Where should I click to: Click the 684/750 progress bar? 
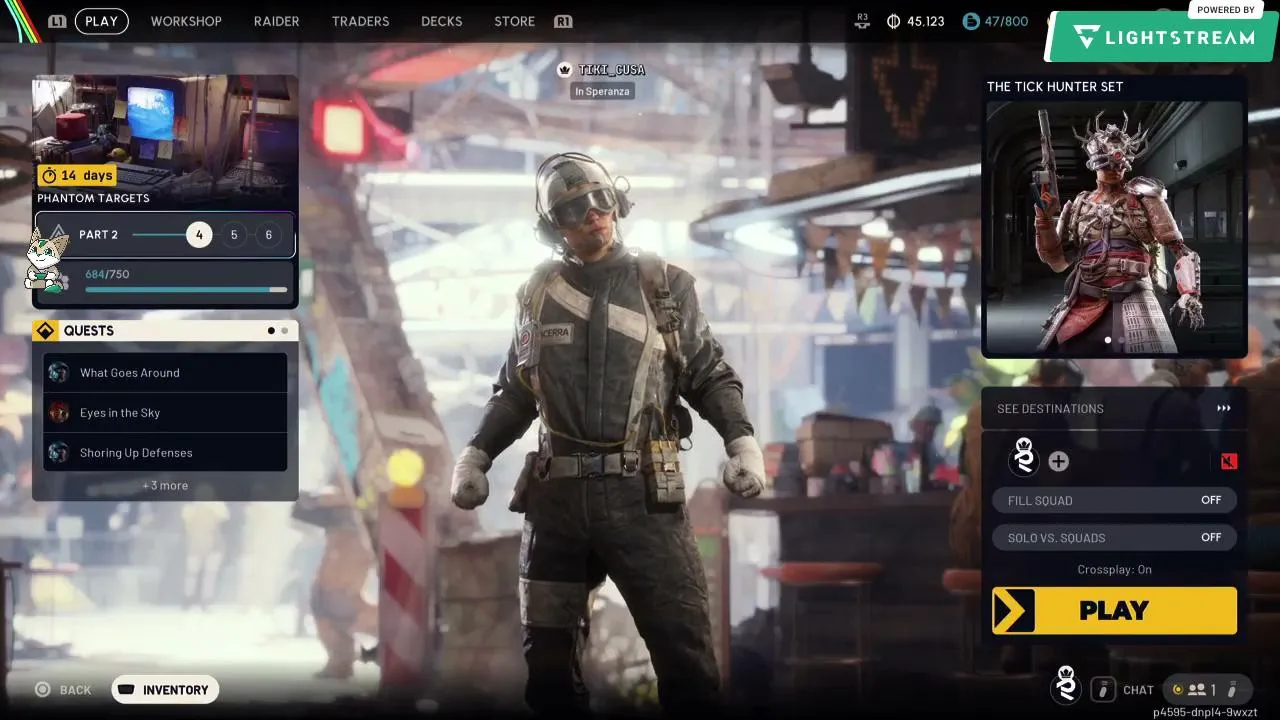[x=186, y=290]
